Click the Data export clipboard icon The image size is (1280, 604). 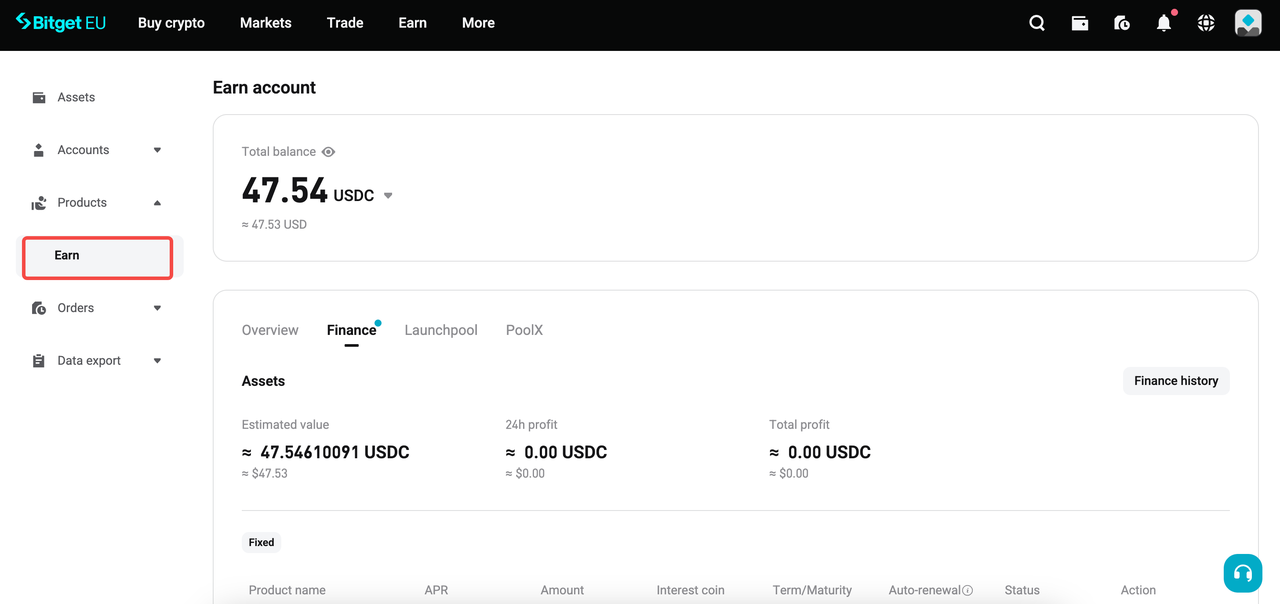(x=39, y=361)
